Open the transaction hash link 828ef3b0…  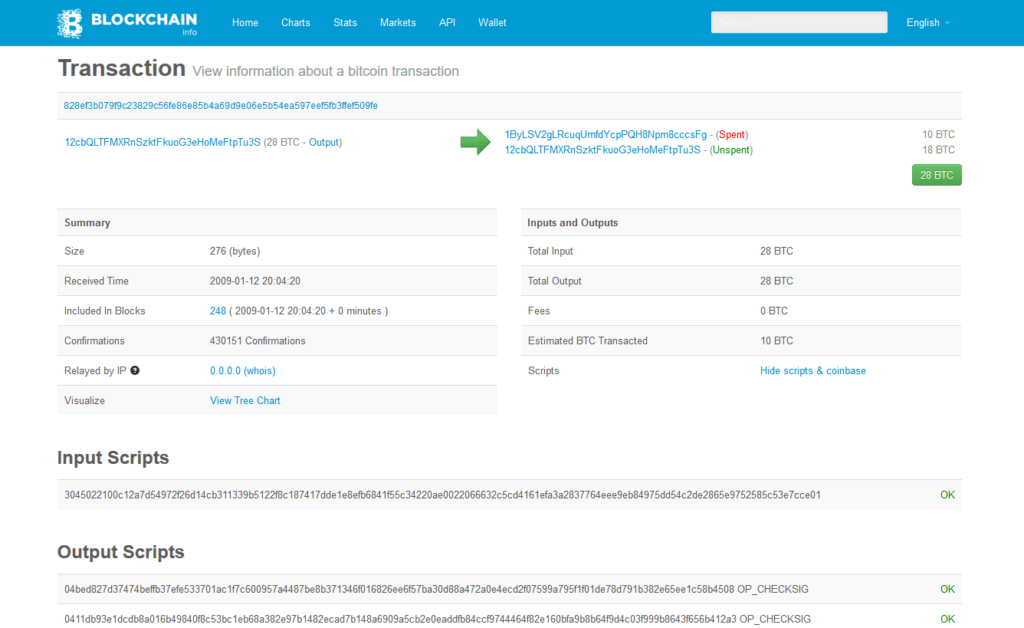(x=220, y=105)
